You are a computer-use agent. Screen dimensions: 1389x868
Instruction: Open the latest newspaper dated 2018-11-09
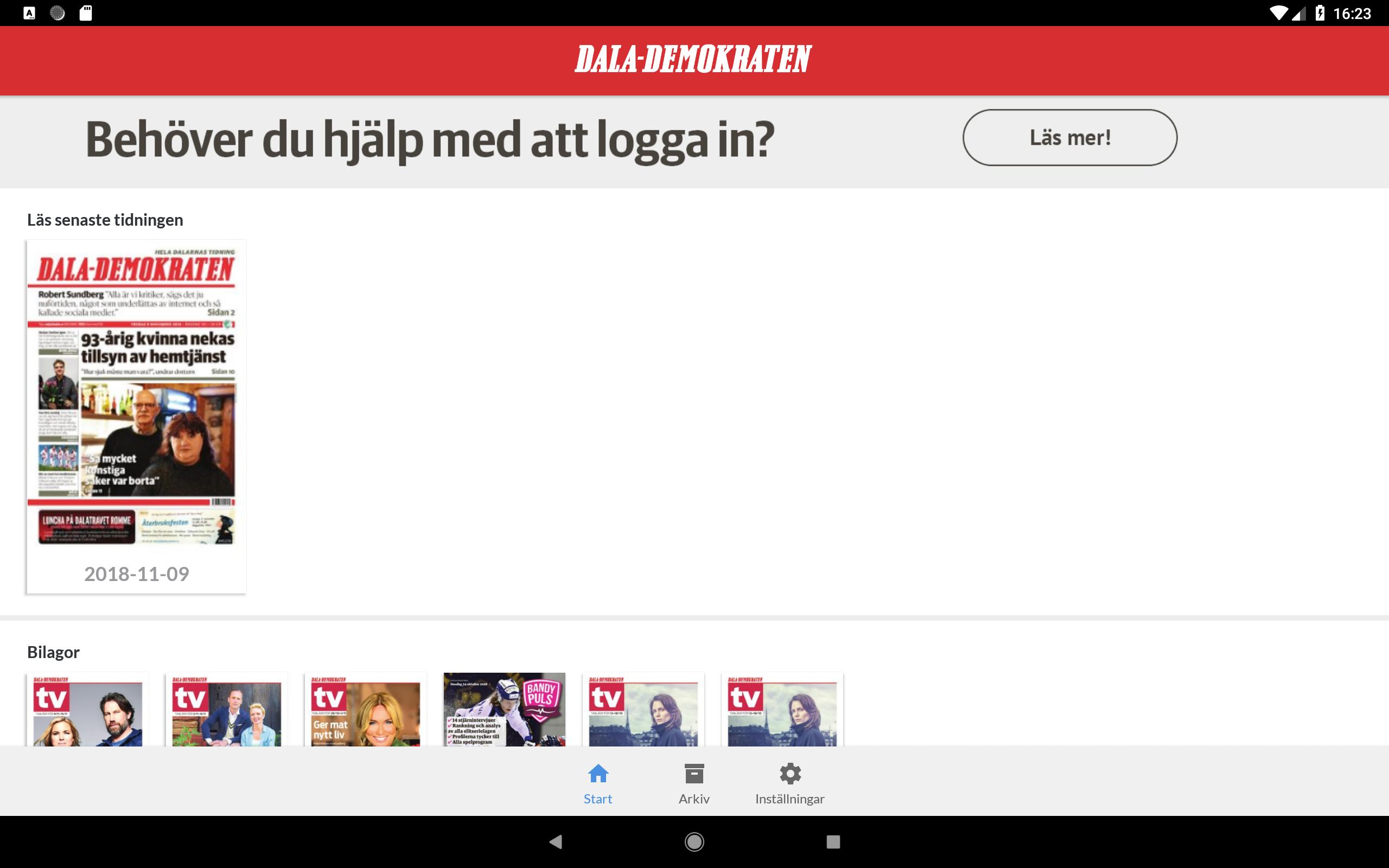(x=137, y=417)
